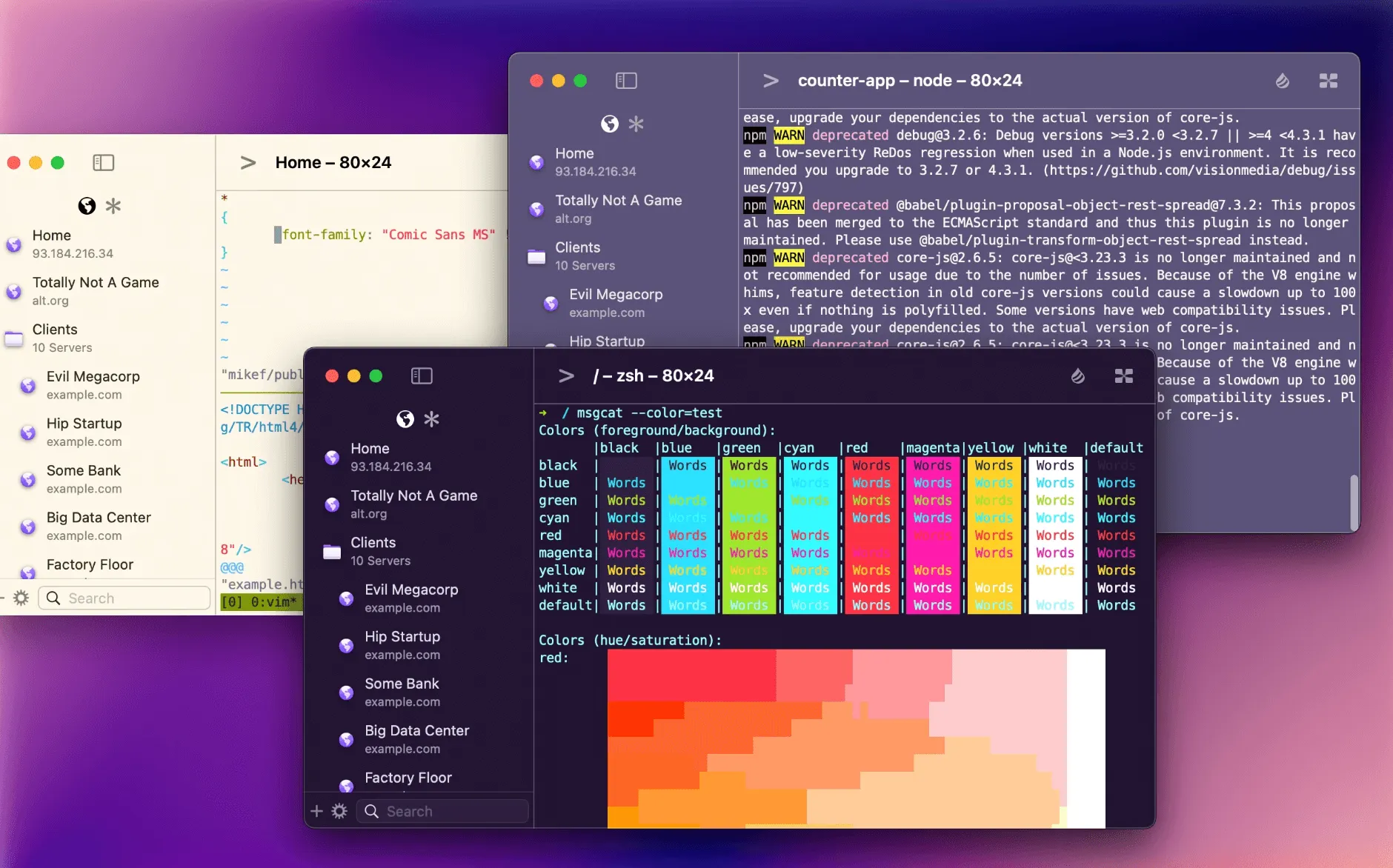Switch to the Home – 80×24 window
1393x868 pixels.
click(x=333, y=162)
